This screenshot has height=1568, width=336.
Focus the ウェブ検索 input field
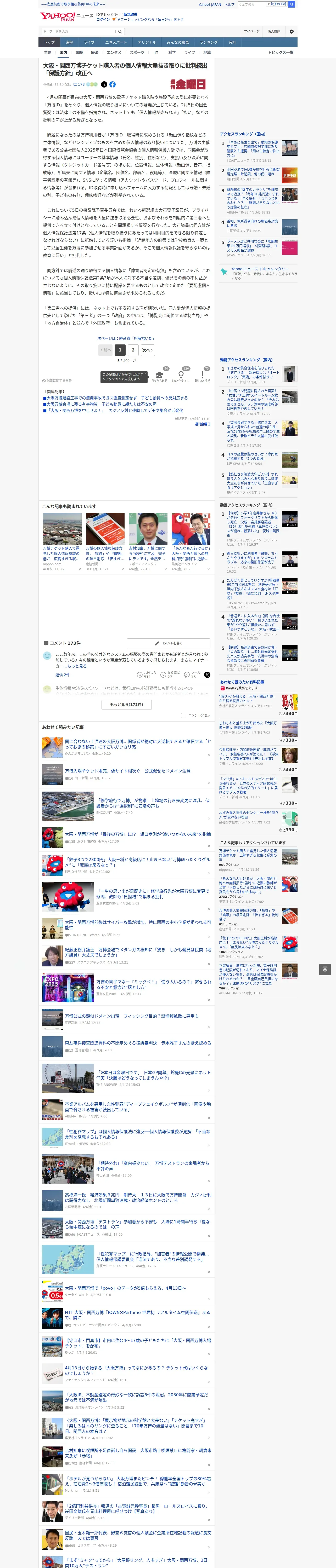point(252,4)
